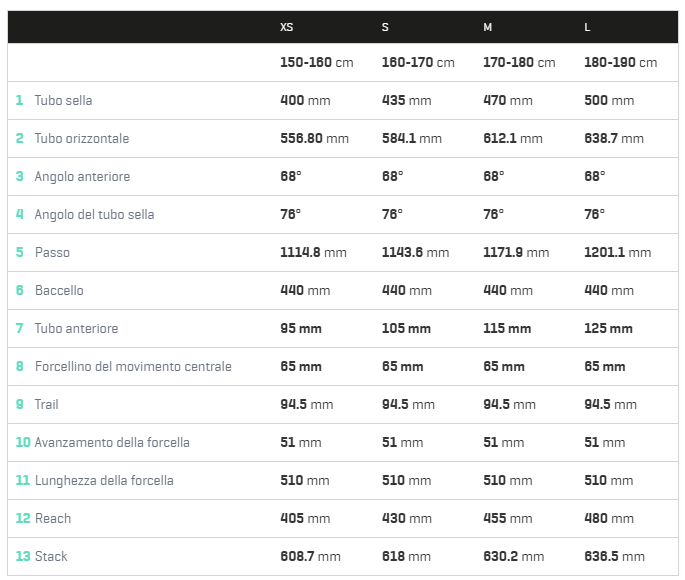This screenshot has width=685, height=580.
Task: Click Avanzamento della forcella label
Action: click(112, 443)
